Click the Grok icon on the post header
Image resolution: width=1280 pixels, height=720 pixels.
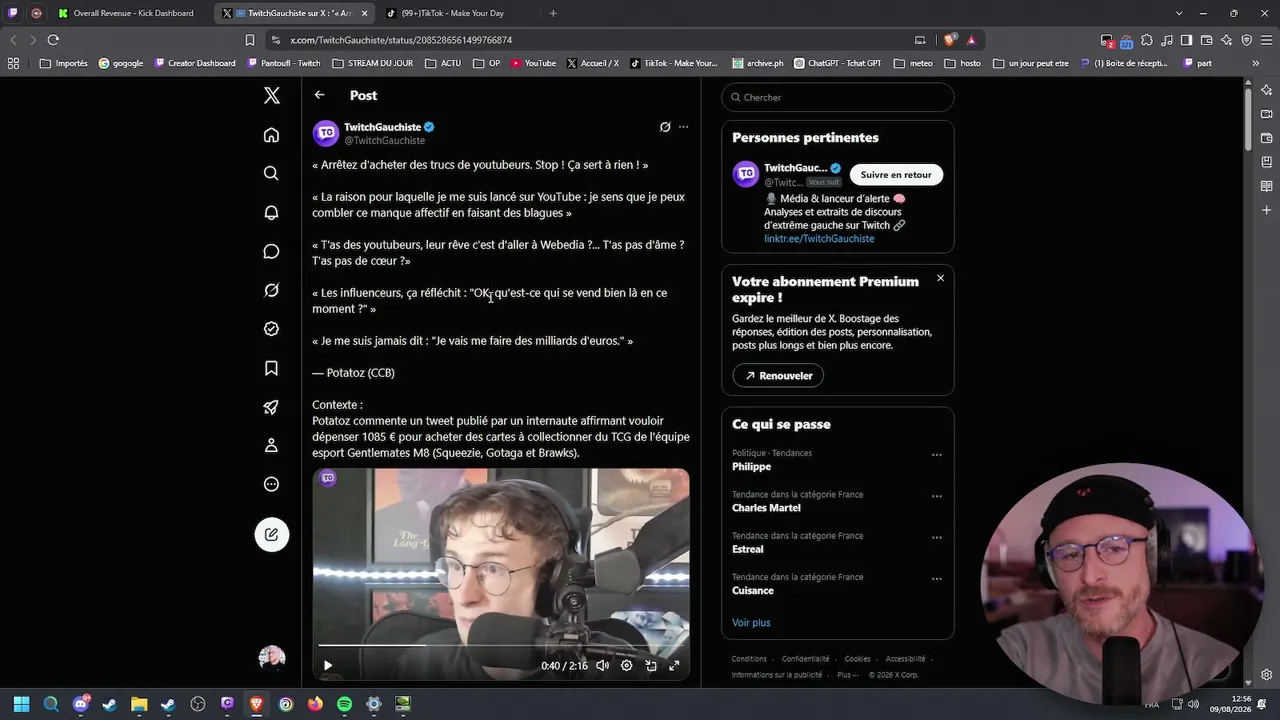[665, 127]
